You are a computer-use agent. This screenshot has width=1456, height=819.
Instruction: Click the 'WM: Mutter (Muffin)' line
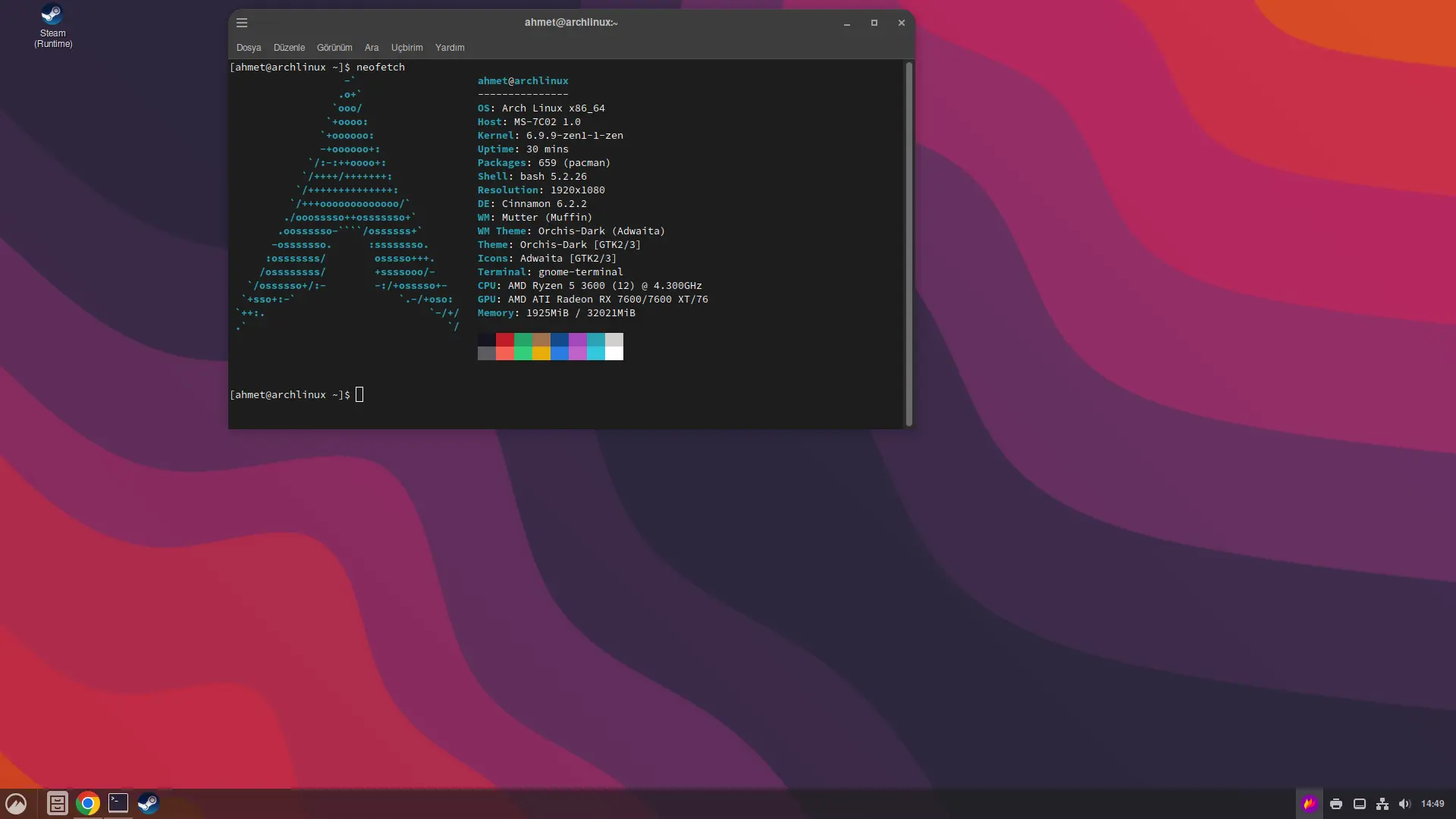pyautogui.click(x=535, y=218)
